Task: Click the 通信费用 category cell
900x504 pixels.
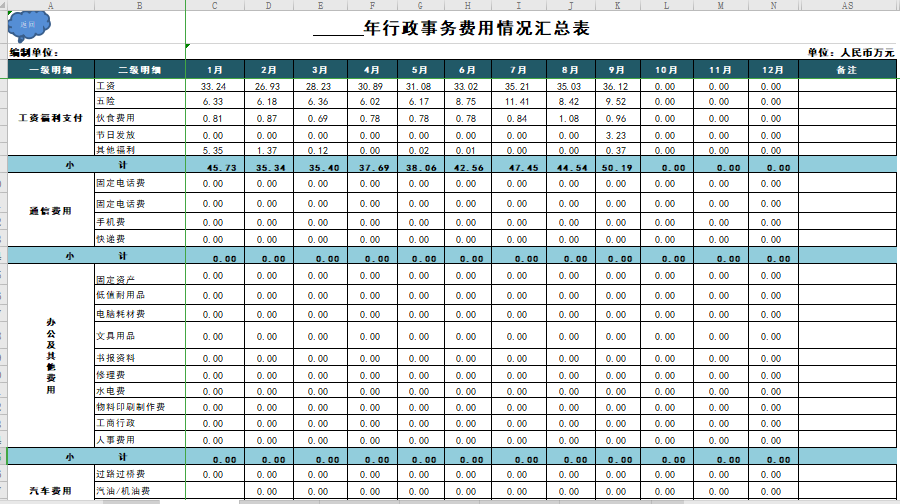Action: point(51,210)
